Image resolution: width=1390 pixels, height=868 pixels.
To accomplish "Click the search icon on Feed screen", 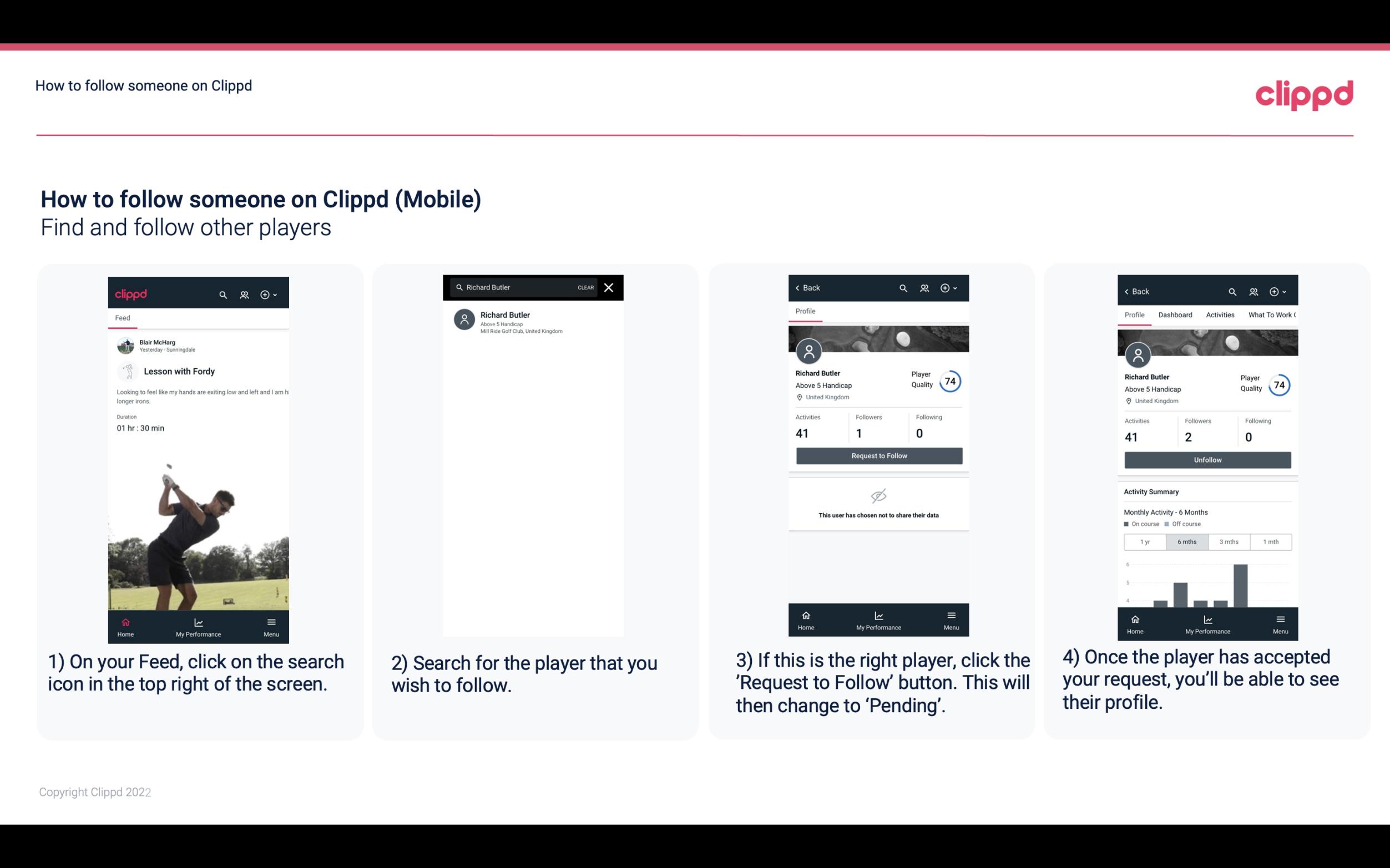I will point(223,294).
